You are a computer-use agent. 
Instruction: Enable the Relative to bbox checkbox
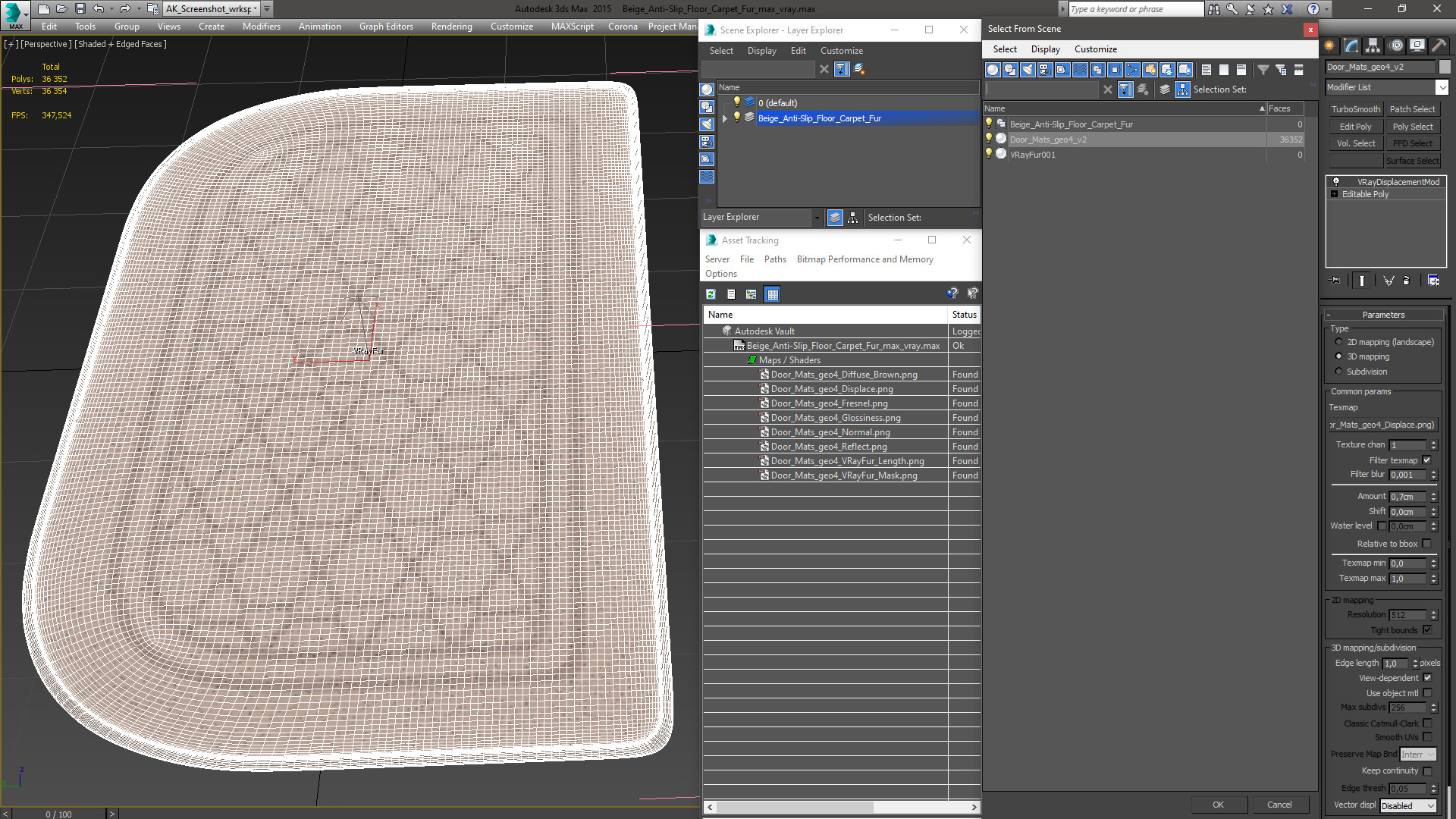(1426, 544)
